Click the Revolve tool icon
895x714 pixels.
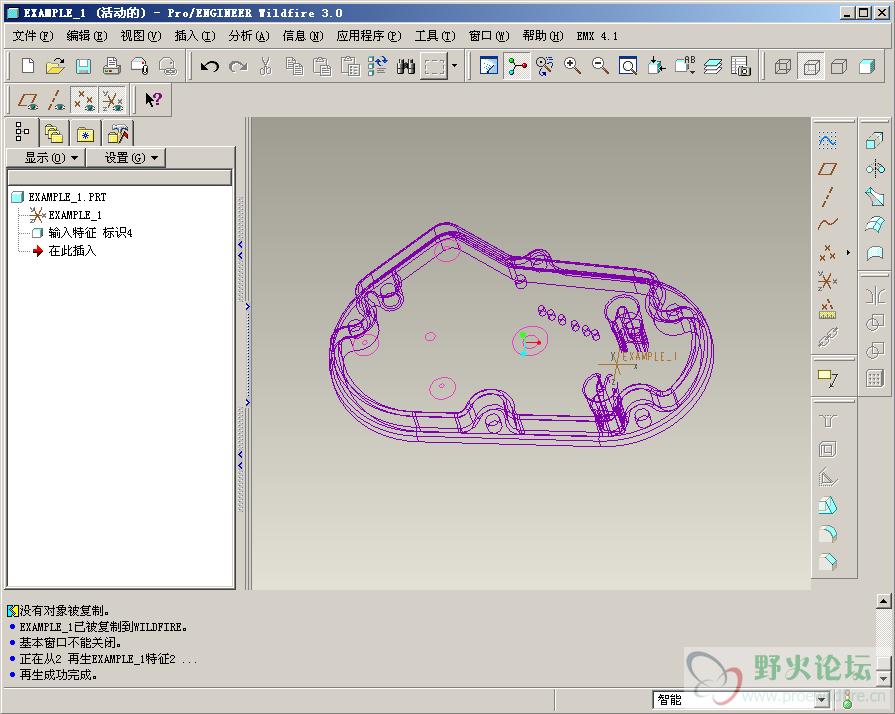point(874,169)
